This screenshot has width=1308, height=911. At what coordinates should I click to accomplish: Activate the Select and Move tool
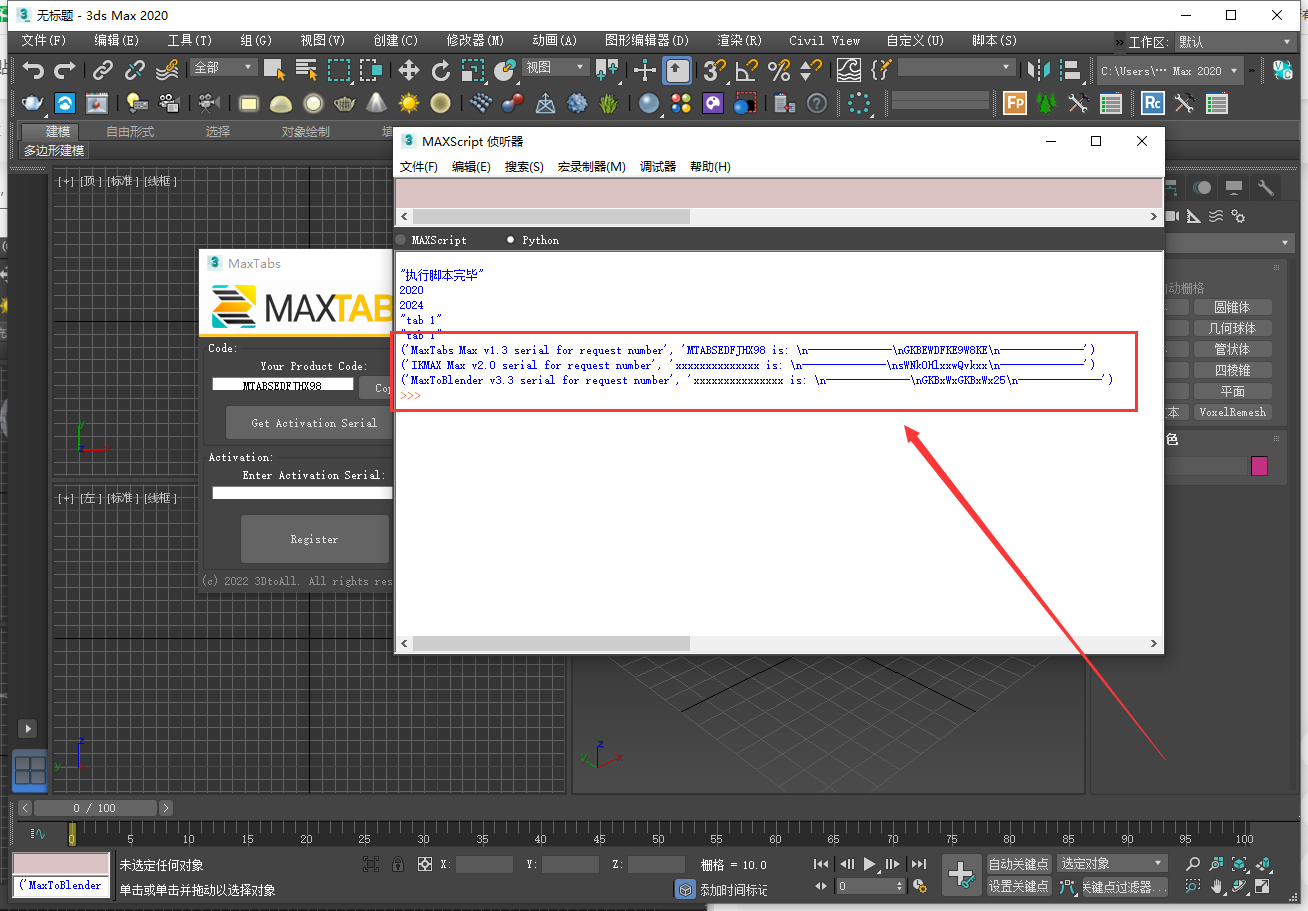tap(409, 70)
